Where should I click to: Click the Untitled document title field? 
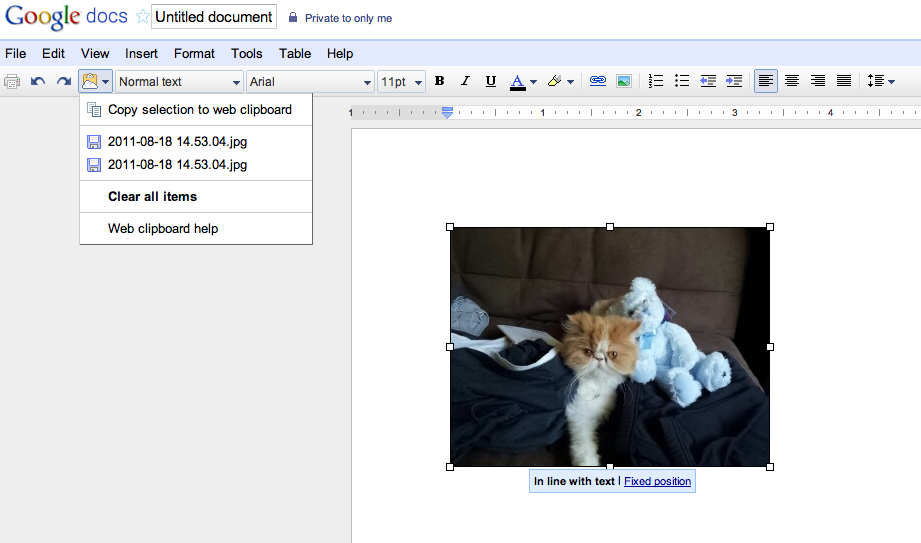(214, 17)
